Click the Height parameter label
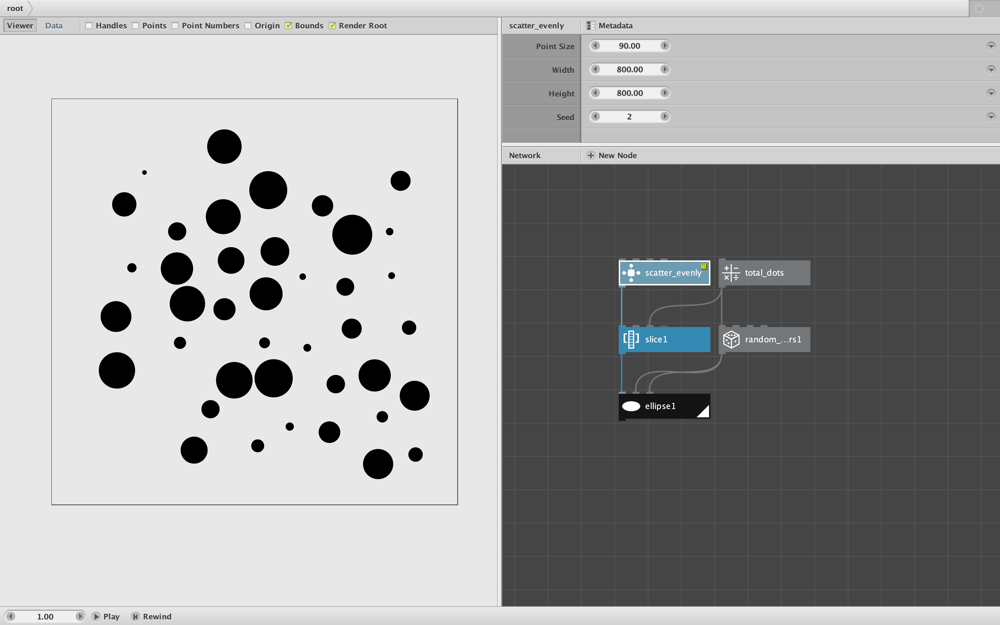This screenshot has height=625, width=1000. coord(561,94)
